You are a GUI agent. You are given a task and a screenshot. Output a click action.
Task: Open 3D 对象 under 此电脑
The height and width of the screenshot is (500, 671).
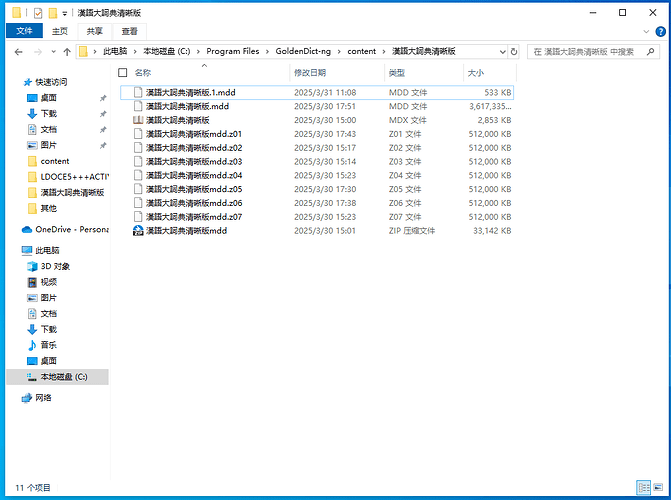click(x=55, y=266)
